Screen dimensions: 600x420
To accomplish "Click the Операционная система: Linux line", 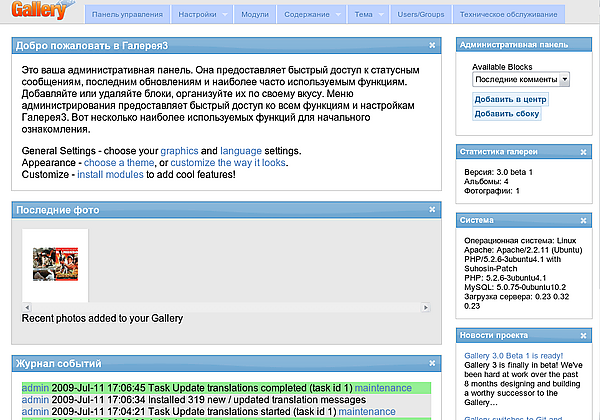I will [x=520, y=241].
